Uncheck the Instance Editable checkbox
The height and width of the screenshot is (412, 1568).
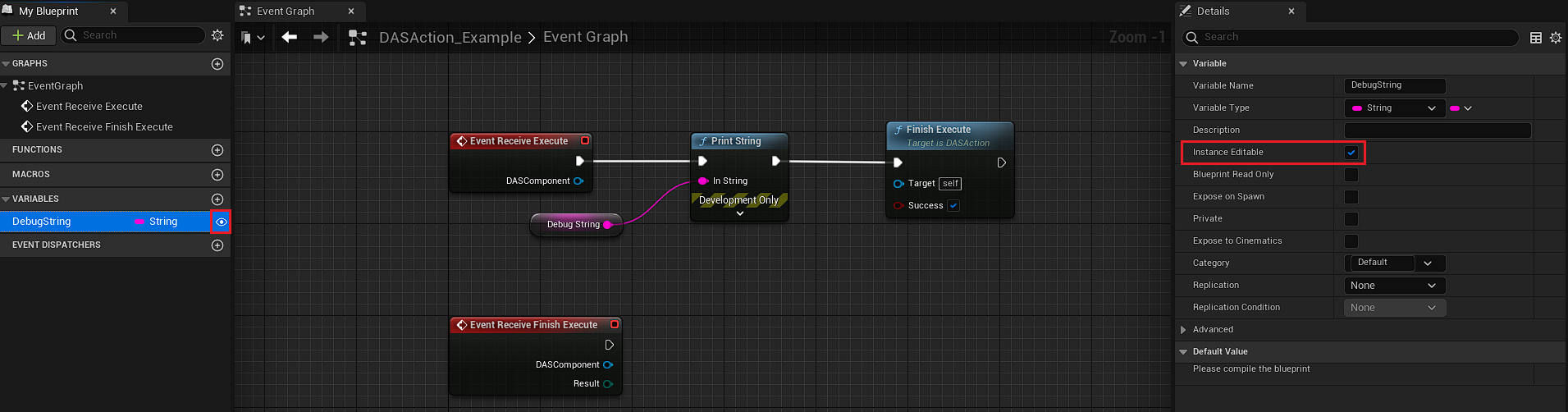tap(1351, 153)
